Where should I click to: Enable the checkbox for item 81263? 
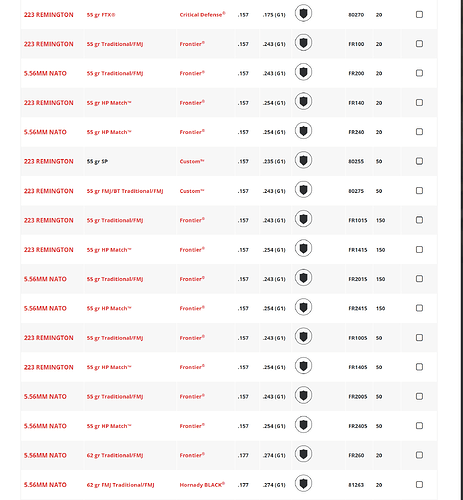(419, 484)
